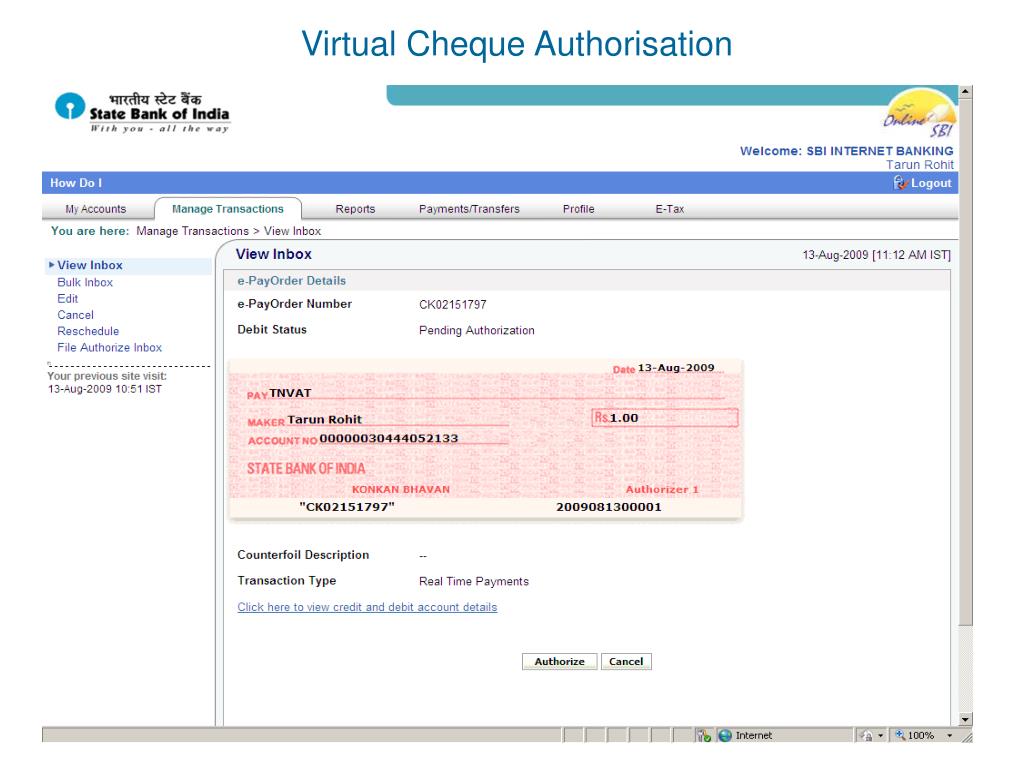
Task: Switch to the E-Tax tab
Action: (x=670, y=209)
